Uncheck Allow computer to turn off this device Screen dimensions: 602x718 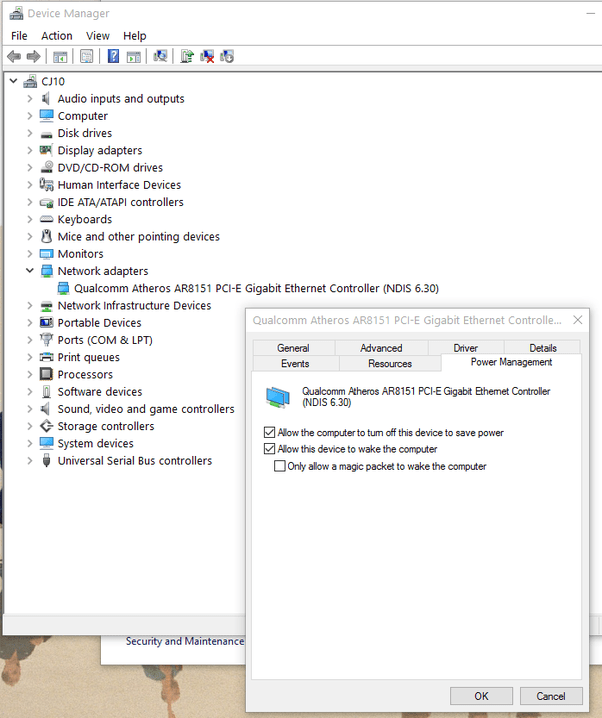pos(270,432)
